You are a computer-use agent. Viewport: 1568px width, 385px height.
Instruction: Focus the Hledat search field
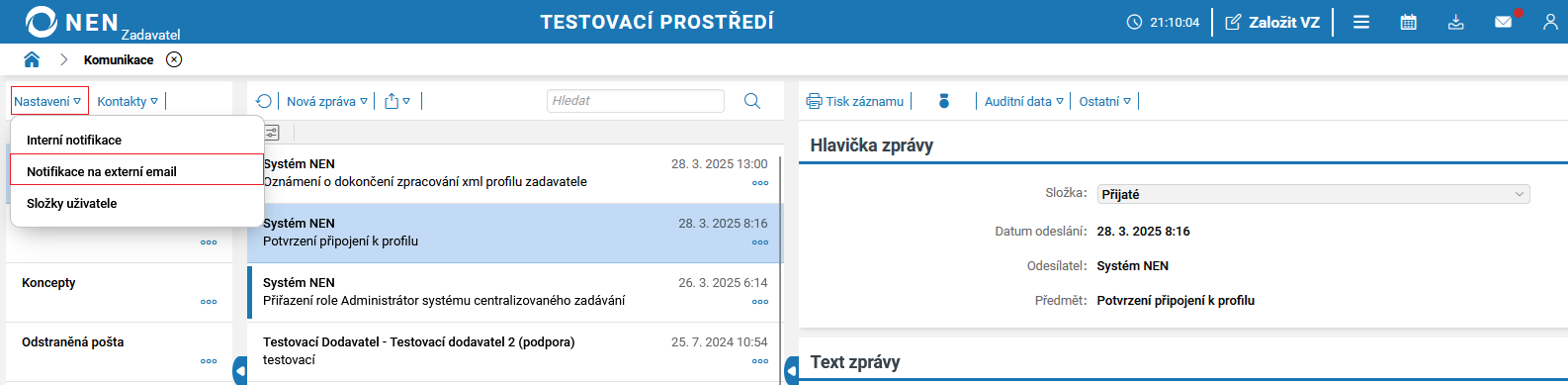[636, 101]
